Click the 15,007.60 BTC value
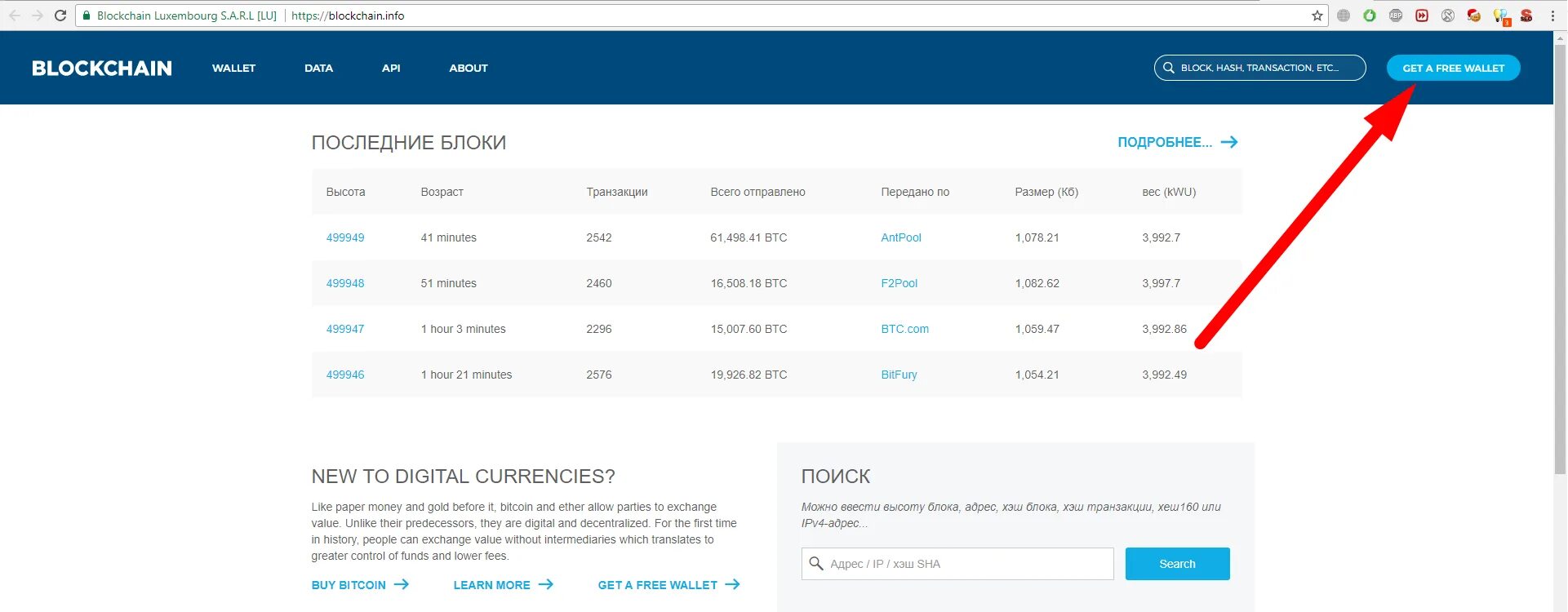This screenshot has width=1568, height=612. tap(748, 329)
